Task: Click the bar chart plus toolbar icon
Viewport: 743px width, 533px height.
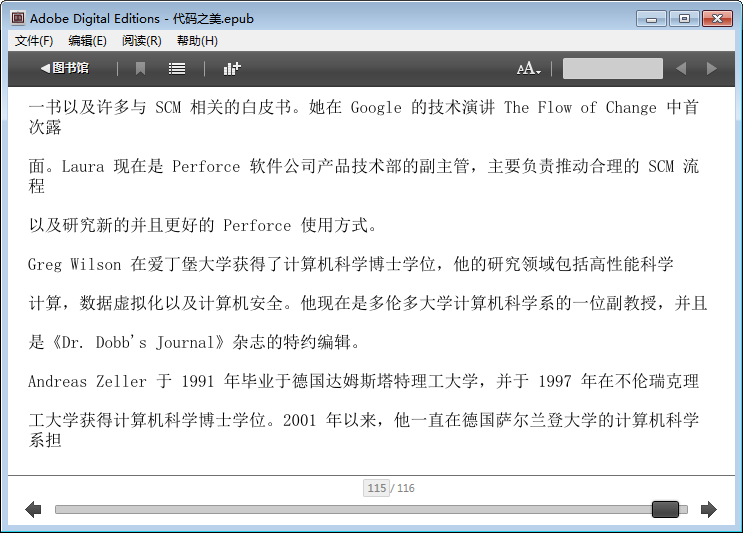Action: 232,69
